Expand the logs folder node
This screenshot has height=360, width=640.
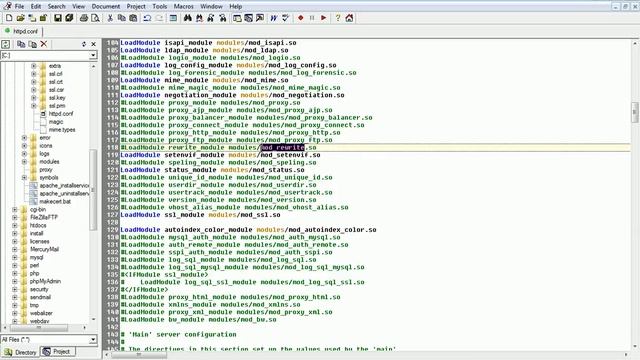24,153
